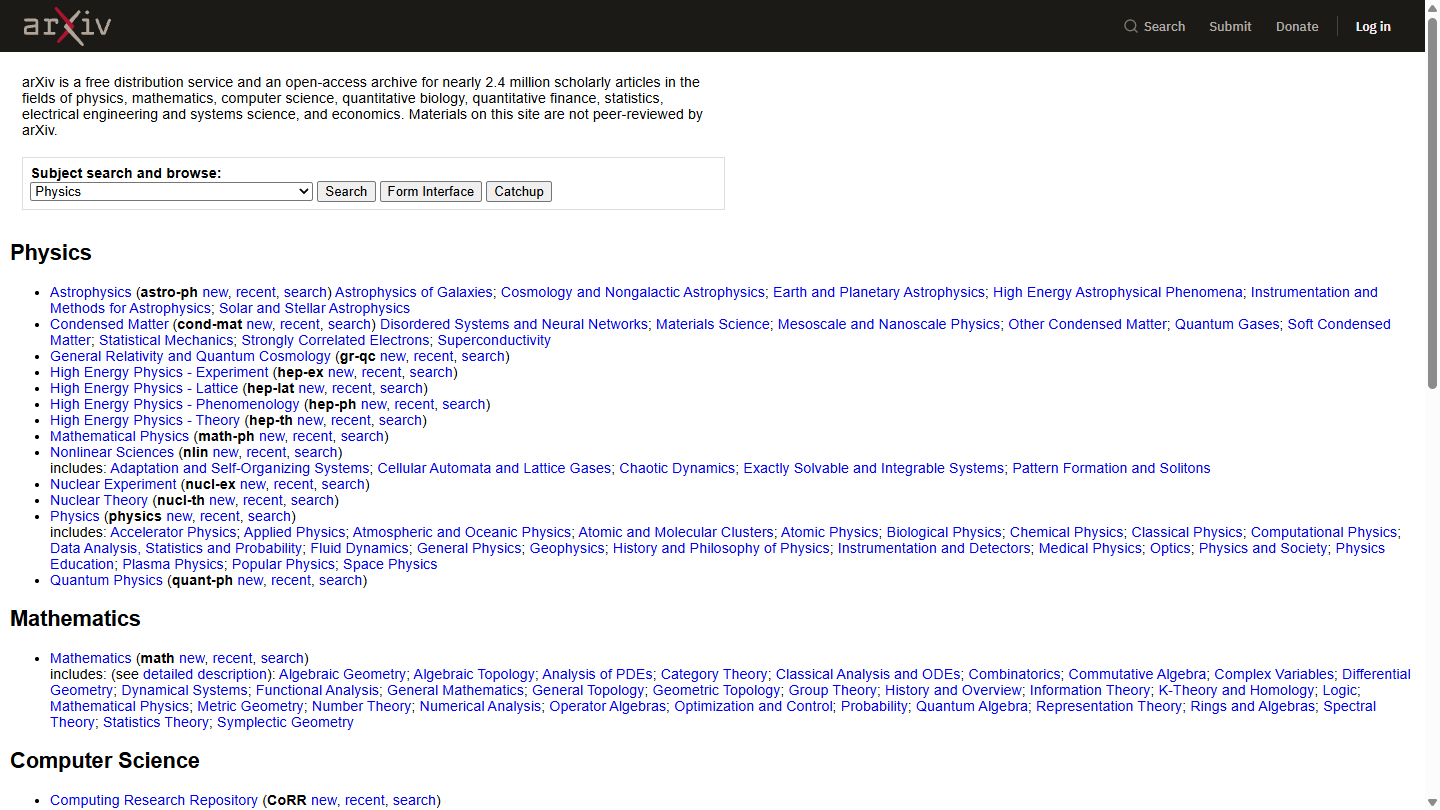Open search for gr-qc archive
The image size is (1440, 810).
(x=483, y=356)
